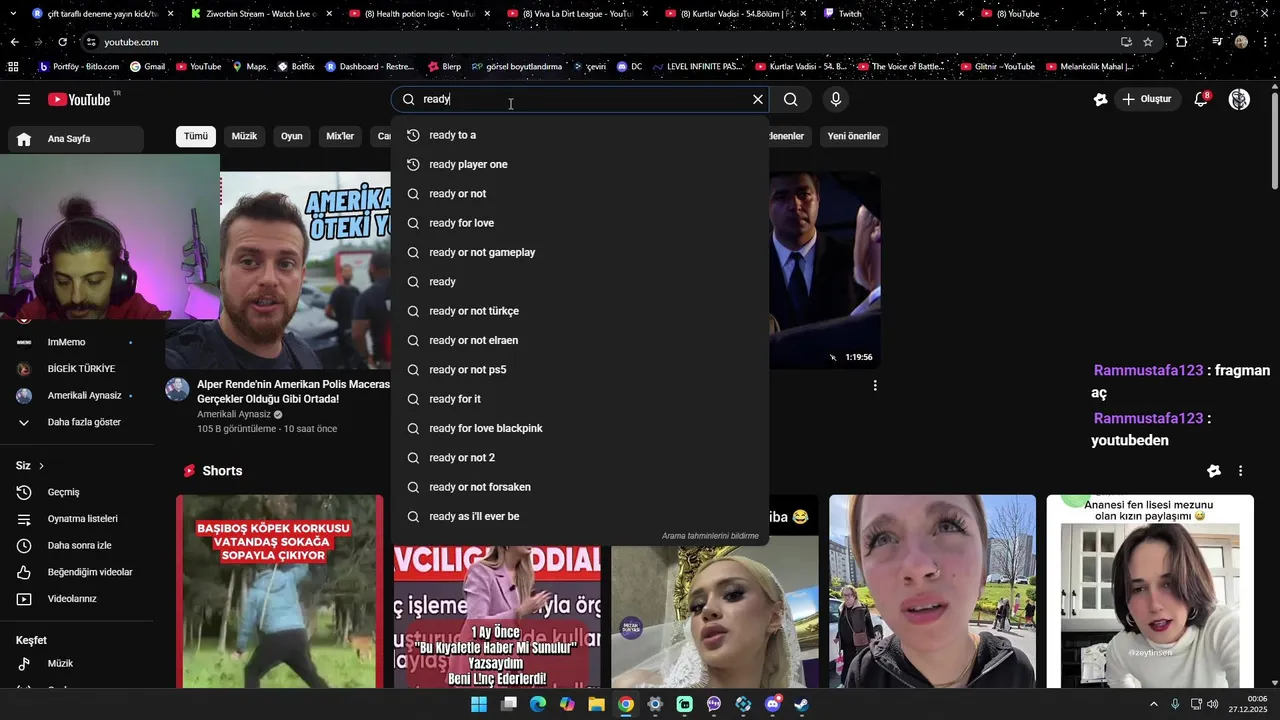Expand the Siz section chevron
Image resolution: width=1280 pixels, height=720 pixels.
point(41,466)
